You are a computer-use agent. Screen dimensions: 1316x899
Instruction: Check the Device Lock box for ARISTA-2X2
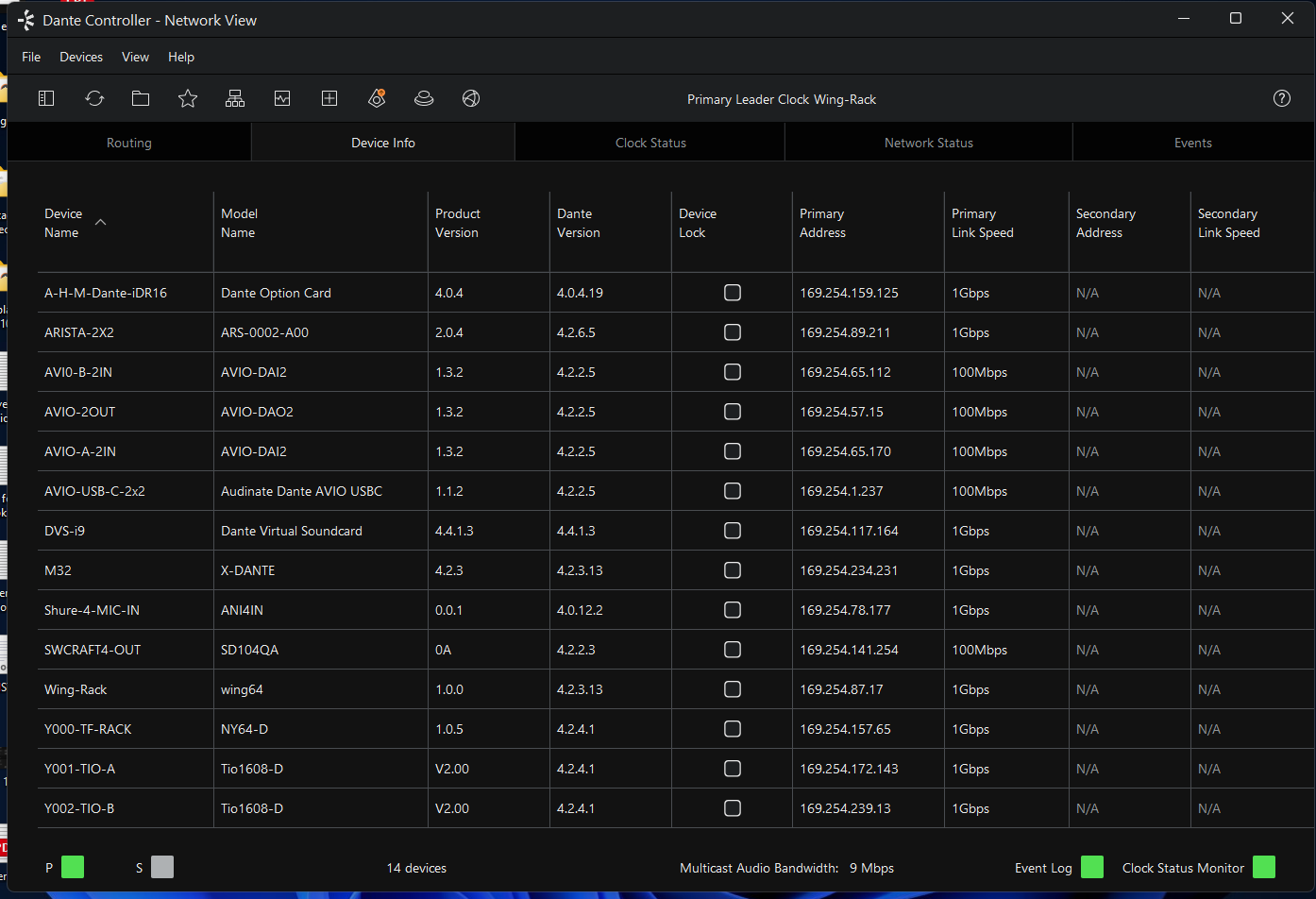tap(733, 332)
